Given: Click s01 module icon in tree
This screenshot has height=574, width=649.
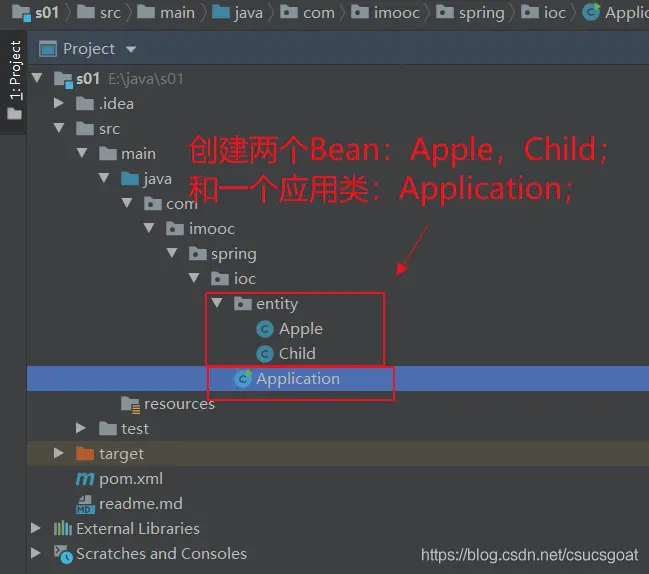Looking at the screenshot, I should (x=63, y=79).
